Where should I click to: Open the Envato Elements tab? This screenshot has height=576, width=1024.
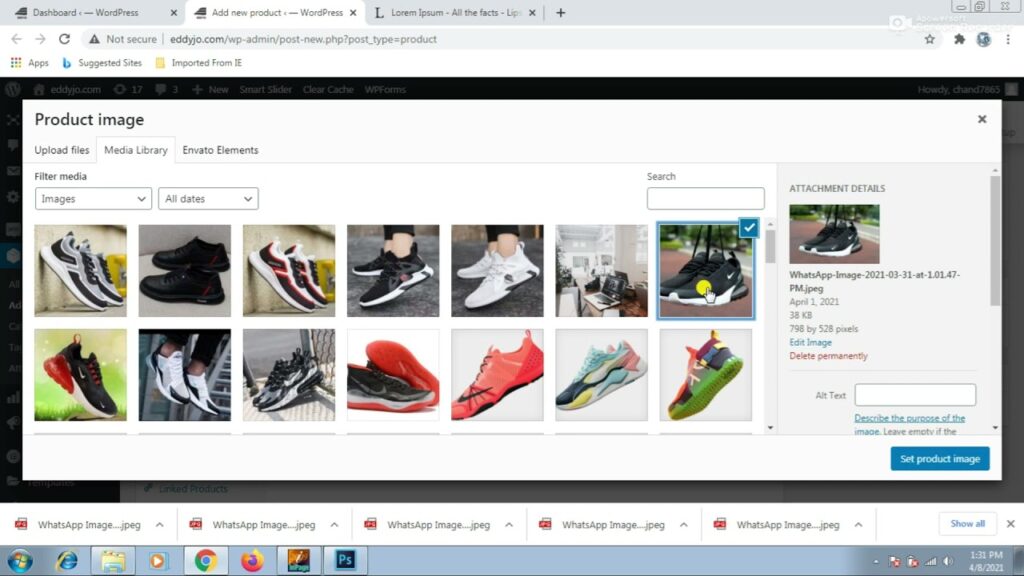220,150
